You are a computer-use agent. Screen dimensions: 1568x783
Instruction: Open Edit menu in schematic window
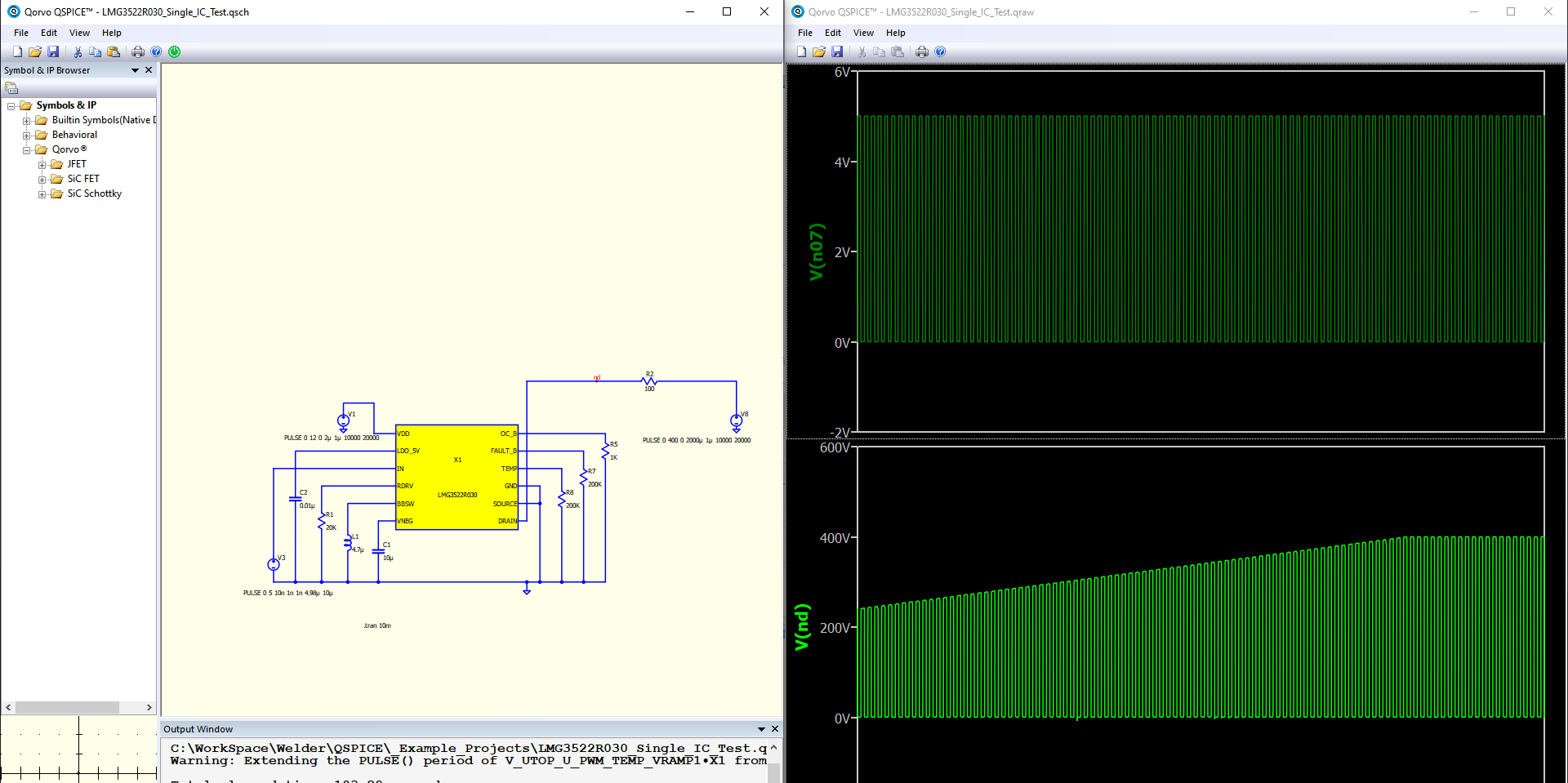pyautogui.click(x=49, y=33)
